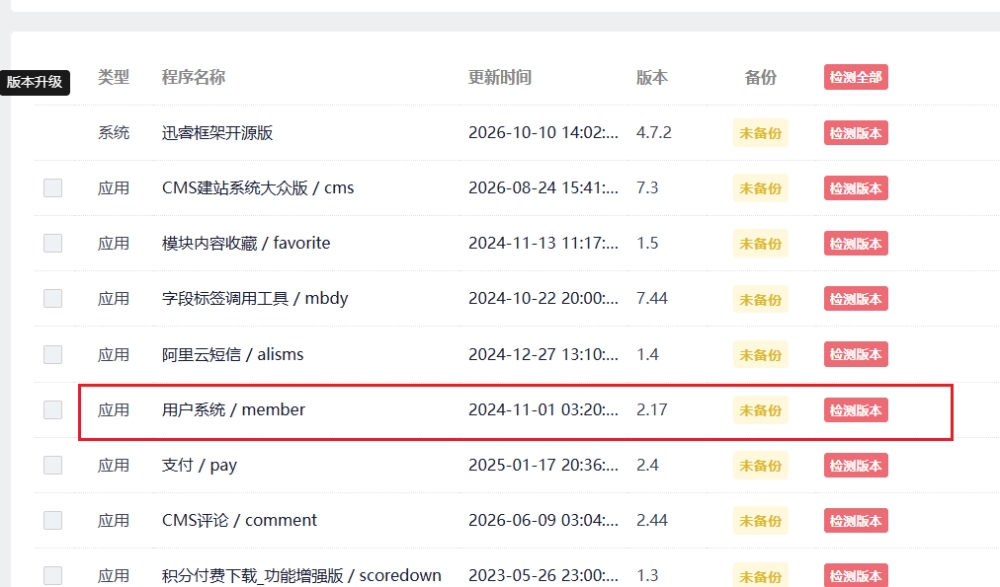Tick the 用户系统 / member checkbox
1000x587 pixels.
point(53,410)
